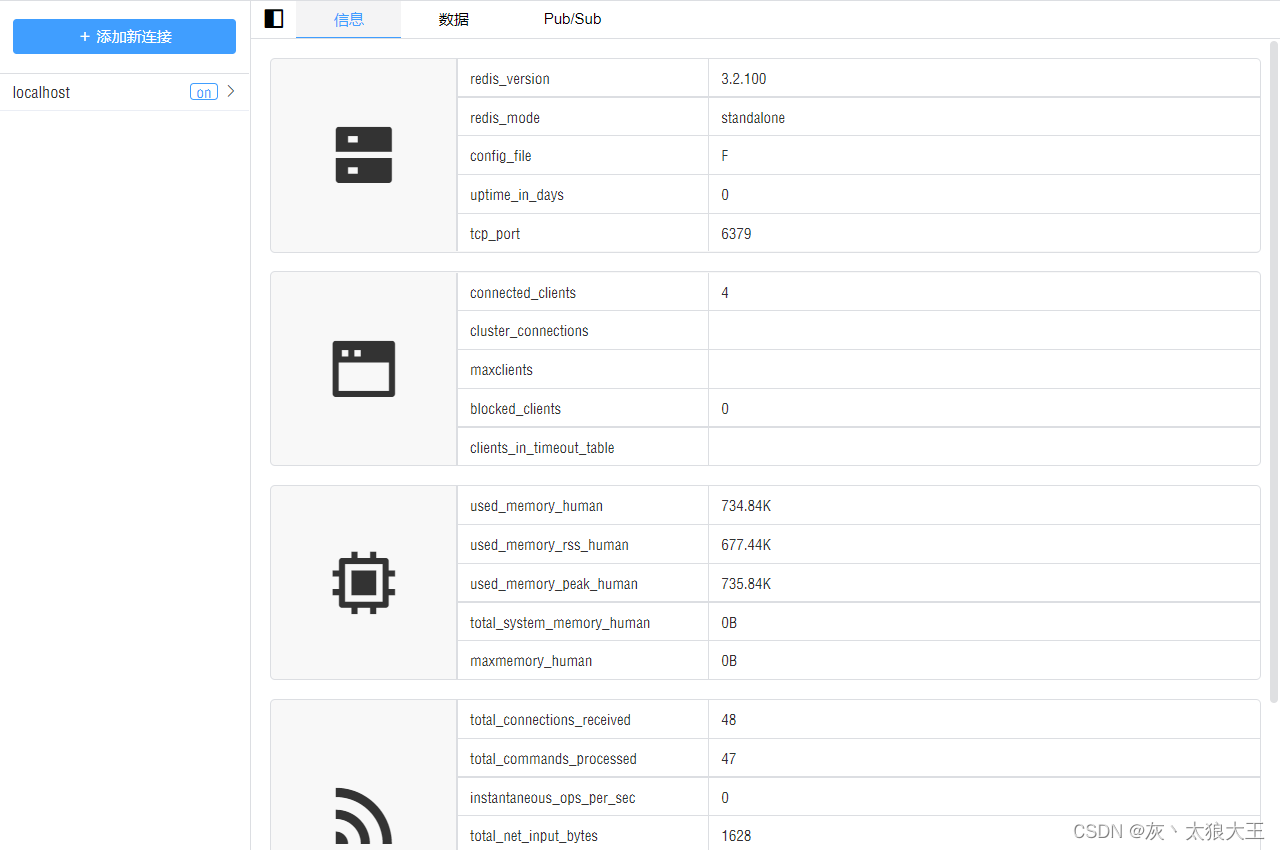Select the connected_clients label

(x=523, y=293)
